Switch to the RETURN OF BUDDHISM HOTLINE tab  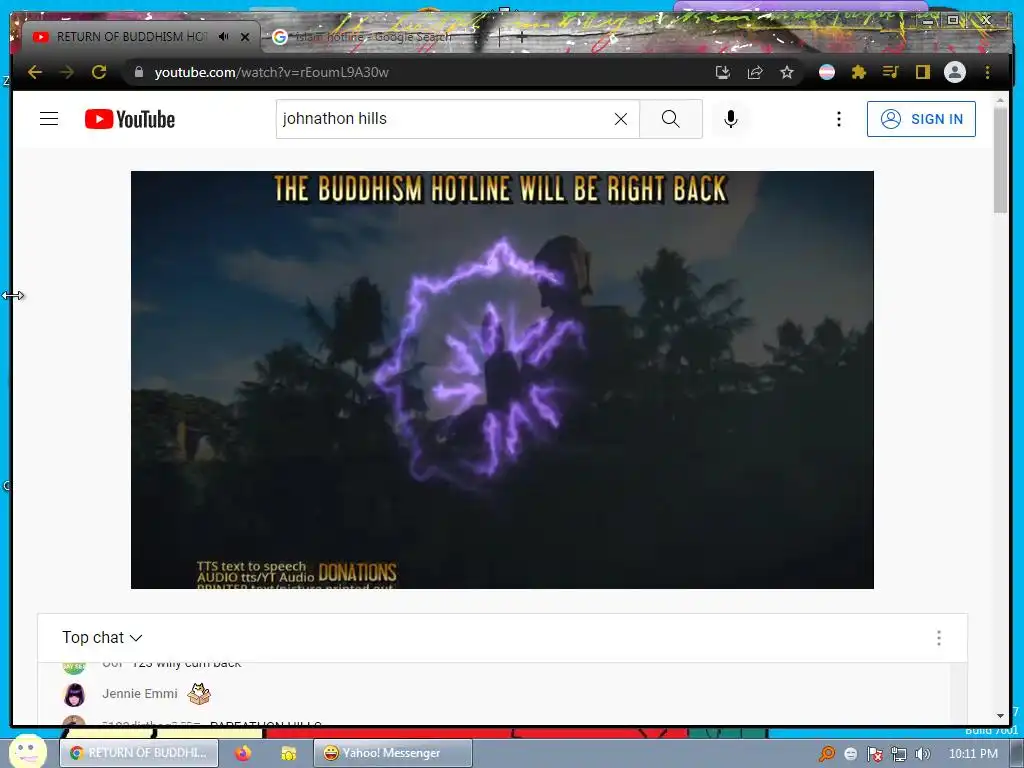click(131, 37)
